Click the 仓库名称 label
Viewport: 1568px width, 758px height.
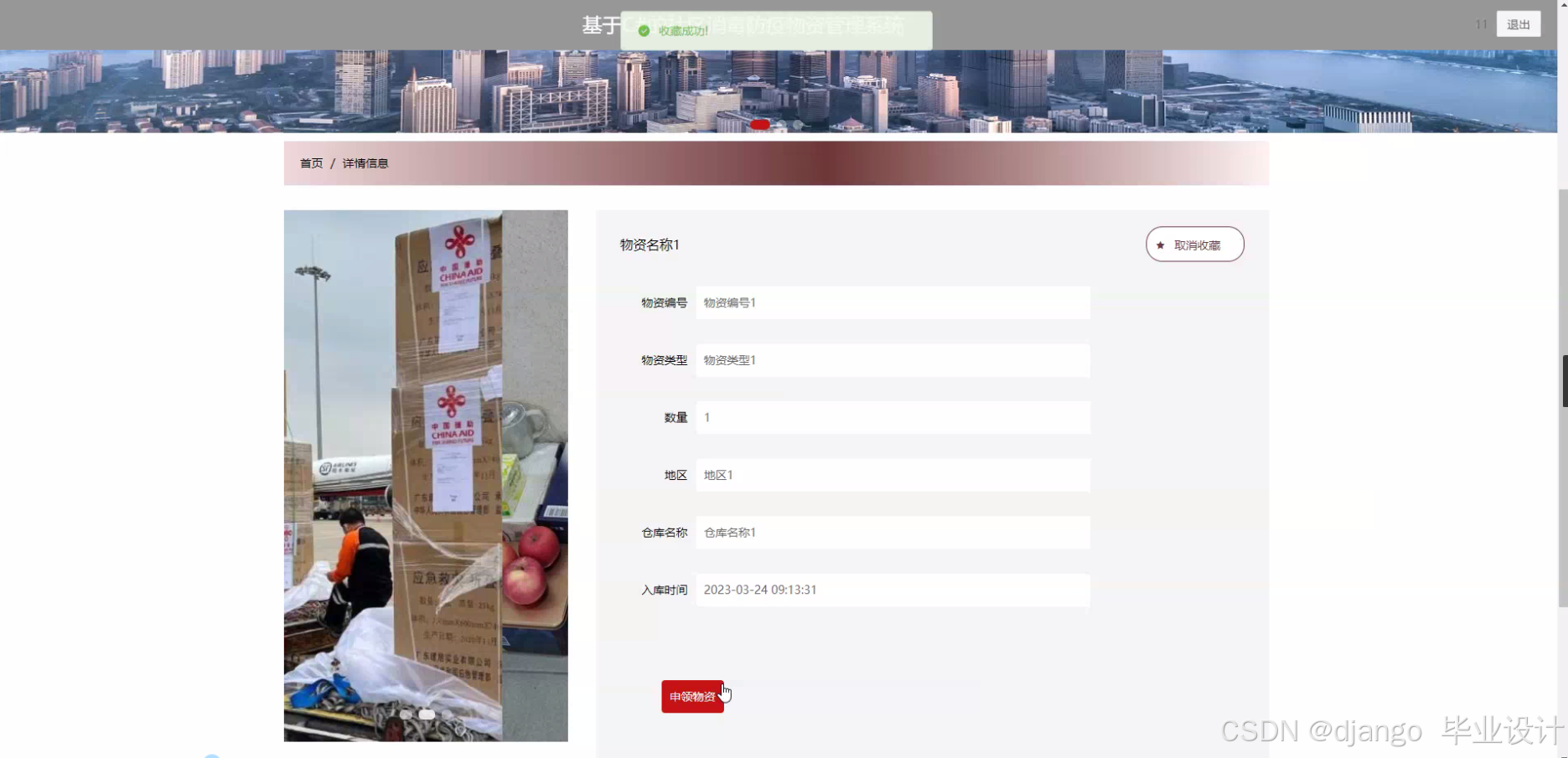click(x=664, y=533)
